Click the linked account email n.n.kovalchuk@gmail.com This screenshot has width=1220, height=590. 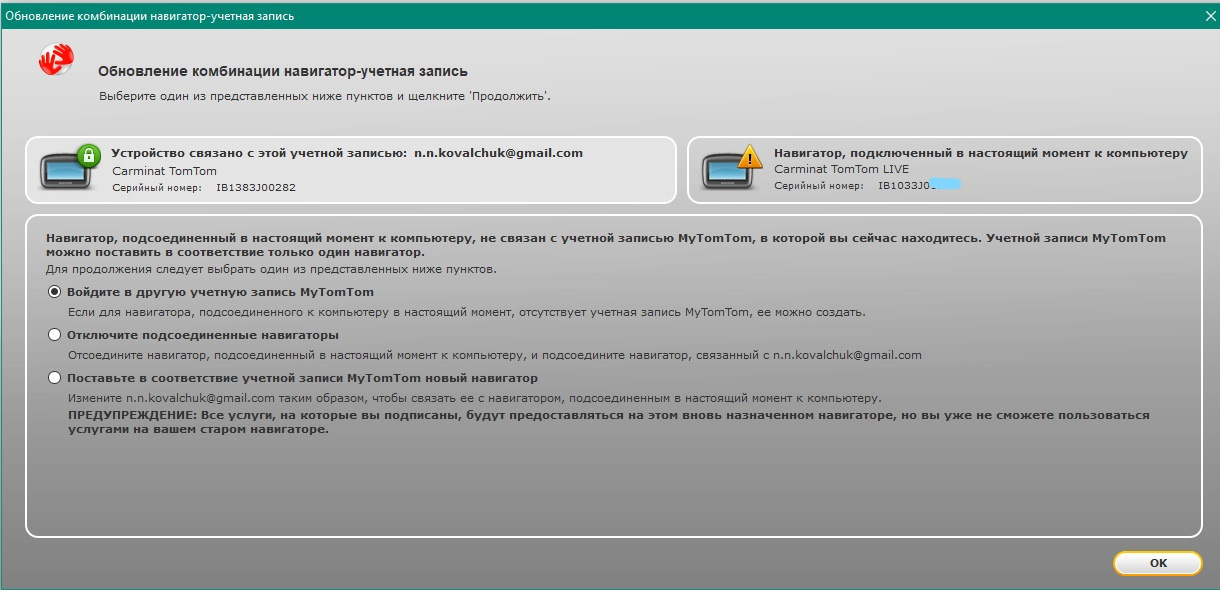pos(498,153)
